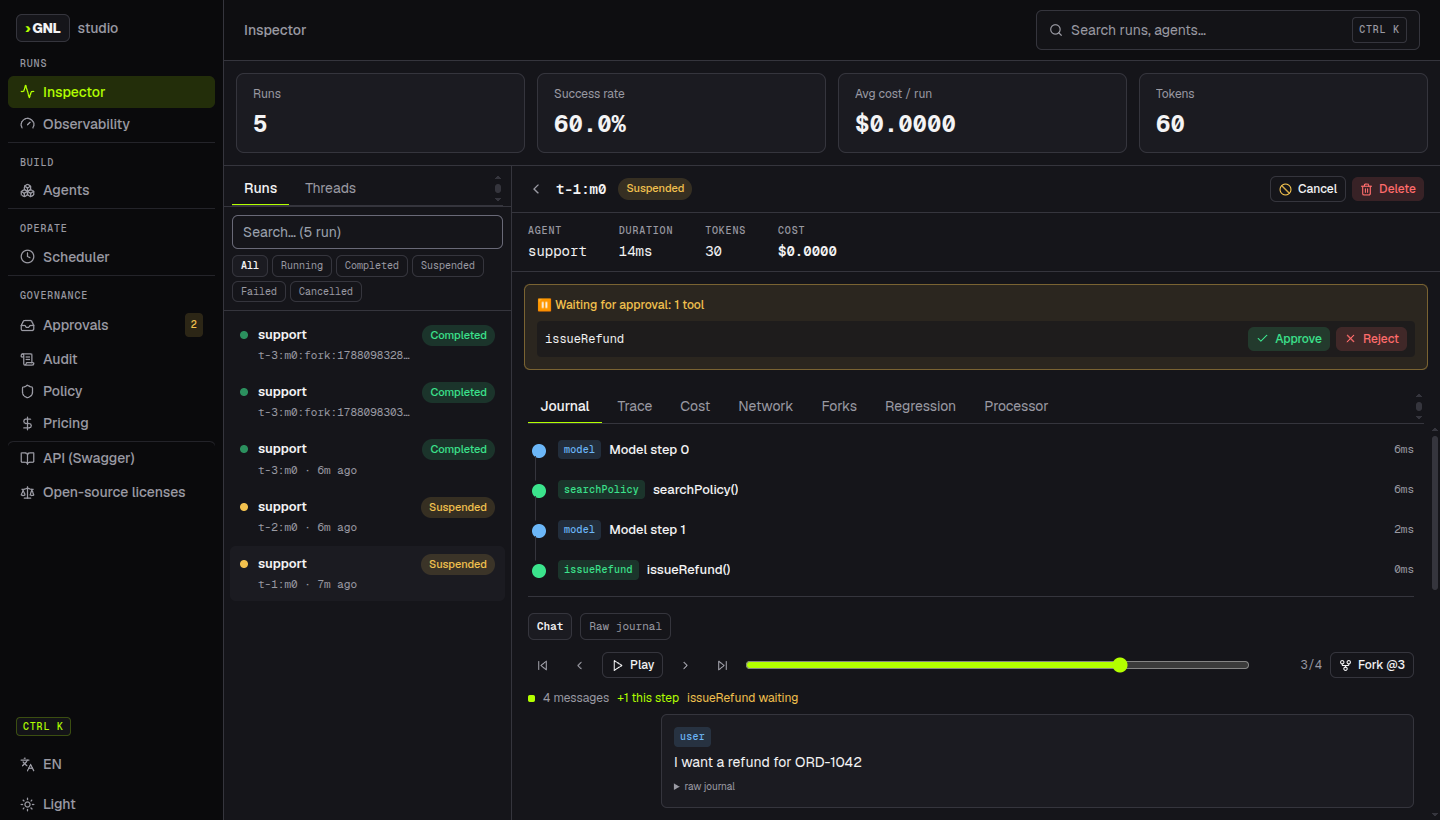Viewport: 1440px width, 820px height.
Task: Open the Threads tab
Action: click(x=330, y=188)
